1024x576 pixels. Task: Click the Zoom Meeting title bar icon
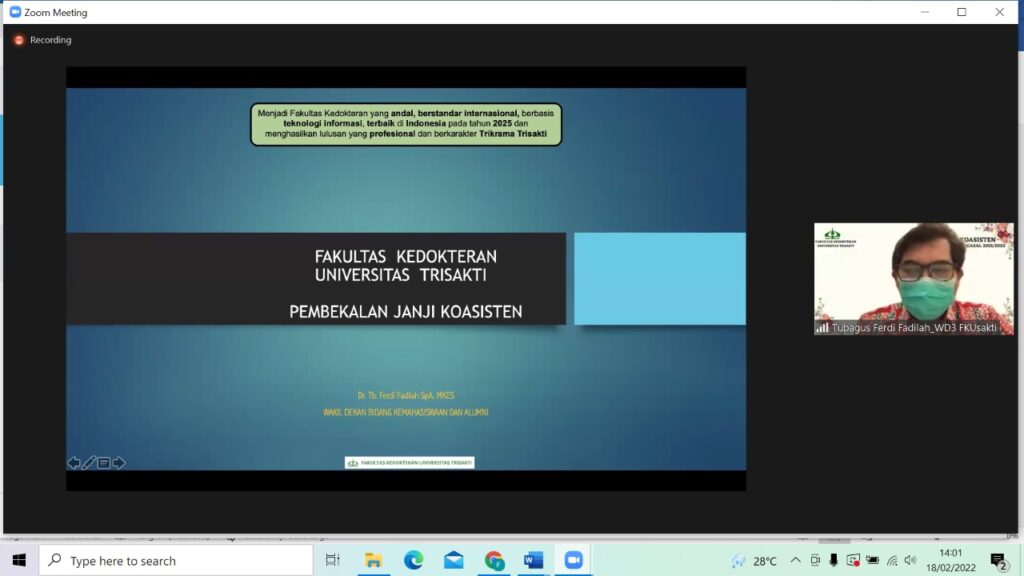(x=15, y=12)
